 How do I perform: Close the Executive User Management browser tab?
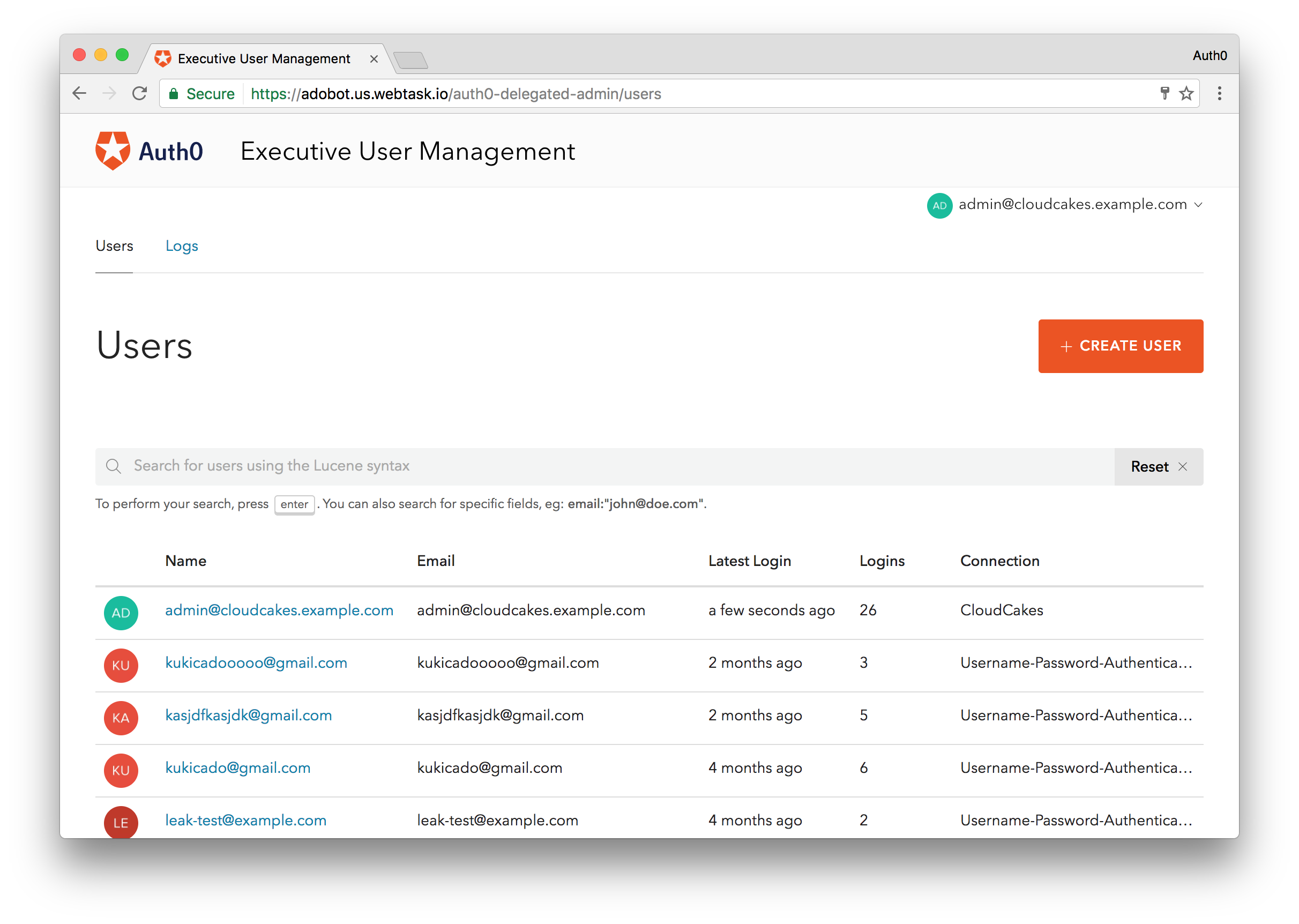pyautogui.click(x=374, y=58)
